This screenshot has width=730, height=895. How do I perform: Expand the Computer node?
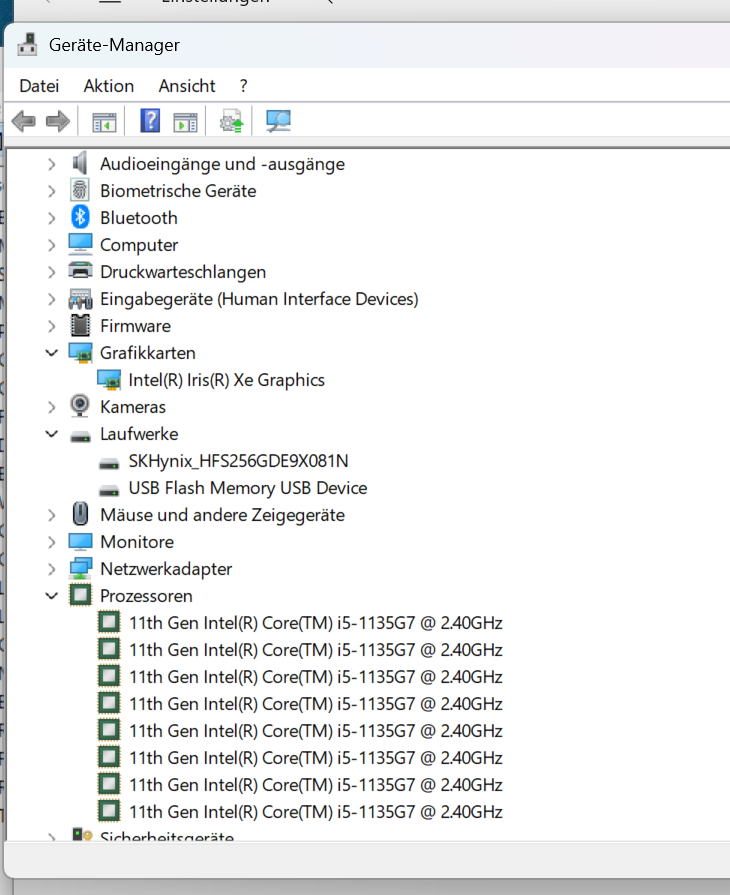click(x=51, y=245)
